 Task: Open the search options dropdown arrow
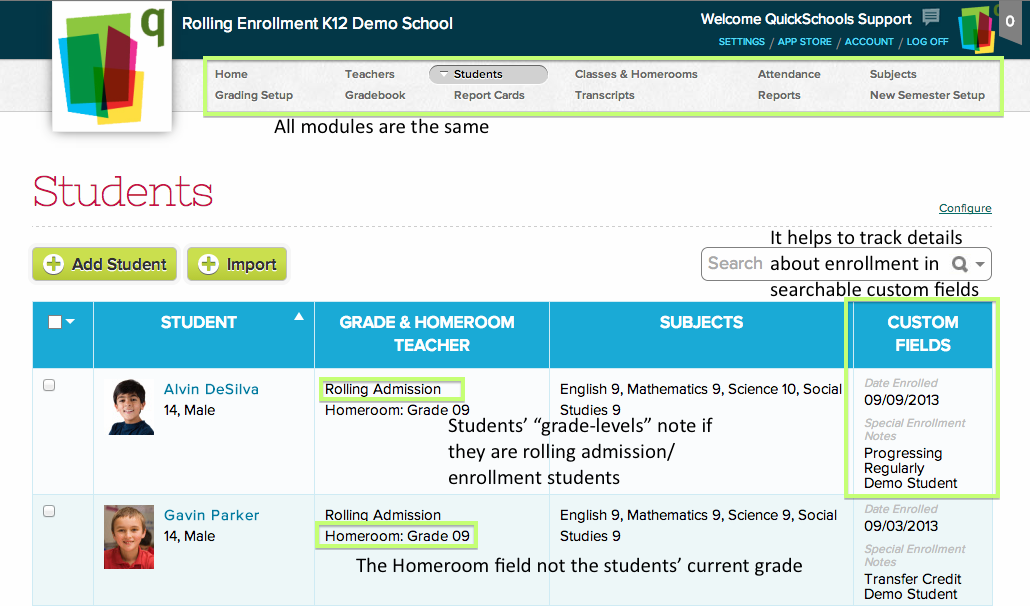click(x=980, y=265)
